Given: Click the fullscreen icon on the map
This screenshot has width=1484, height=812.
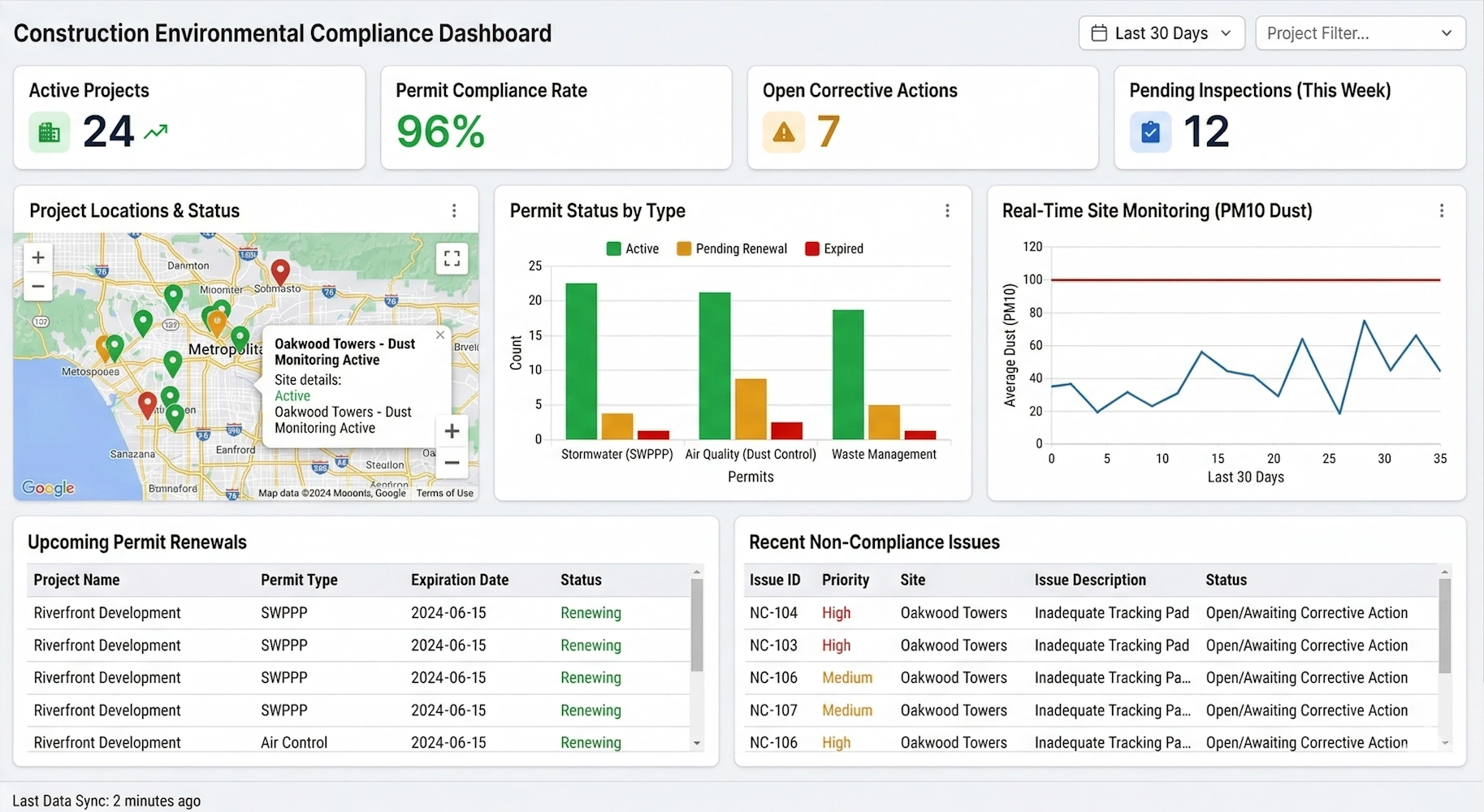Looking at the screenshot, I should (x=452, y=258).
